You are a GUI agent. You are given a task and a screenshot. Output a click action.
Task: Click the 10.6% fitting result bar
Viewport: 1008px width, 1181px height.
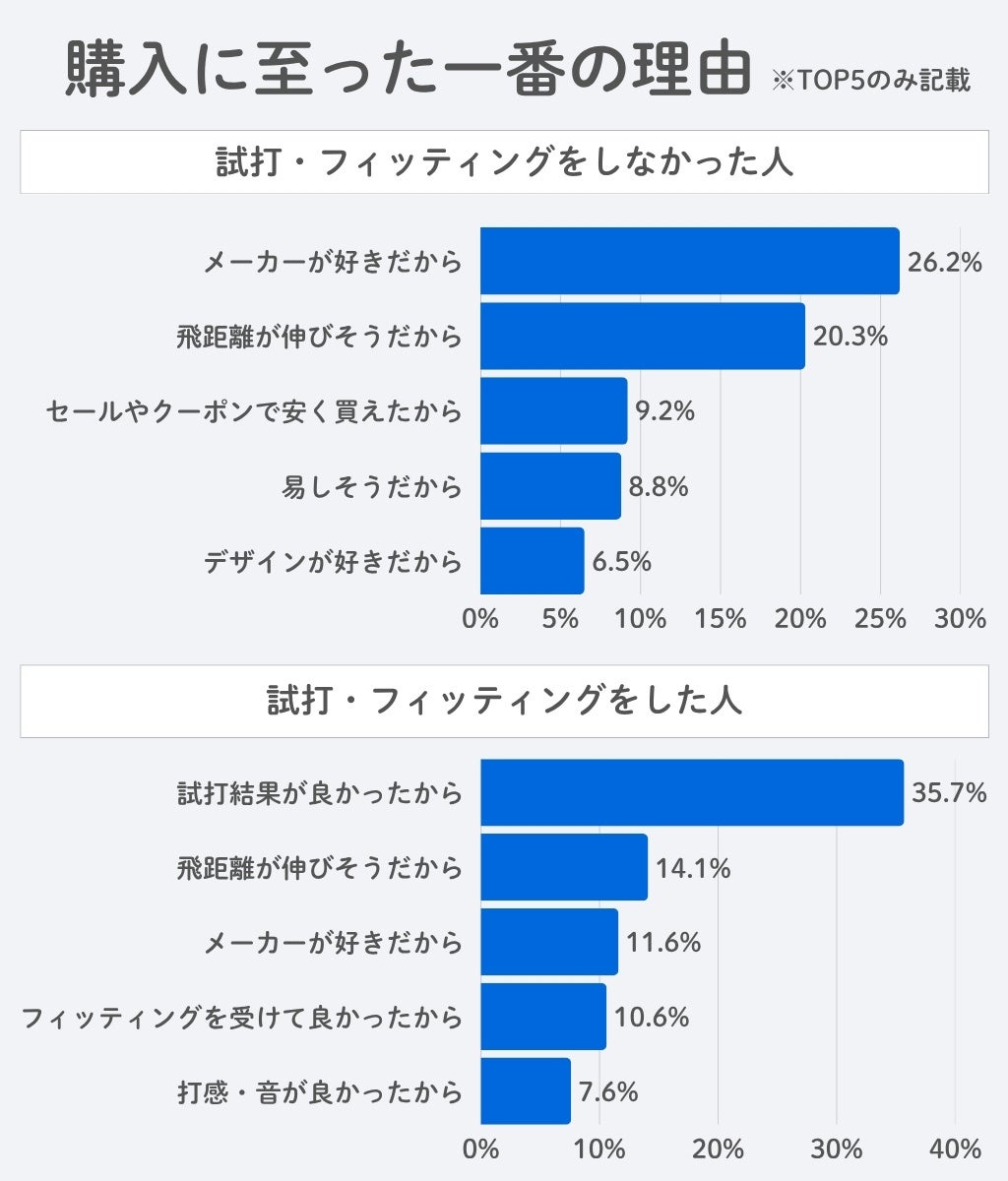coord(543,1017)
